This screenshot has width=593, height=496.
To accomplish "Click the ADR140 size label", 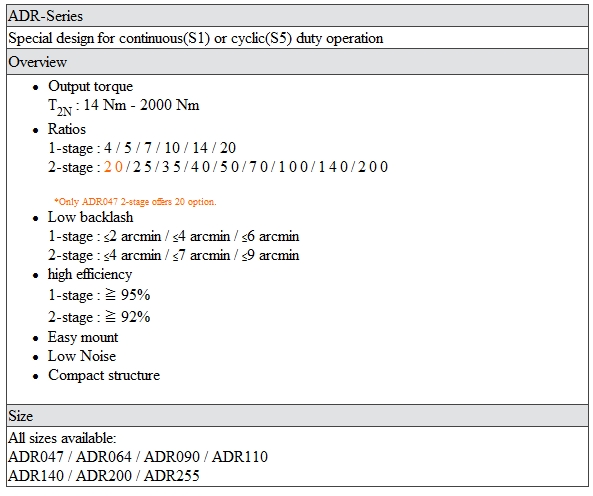I will pyautogui.click(x=36, y=476).
